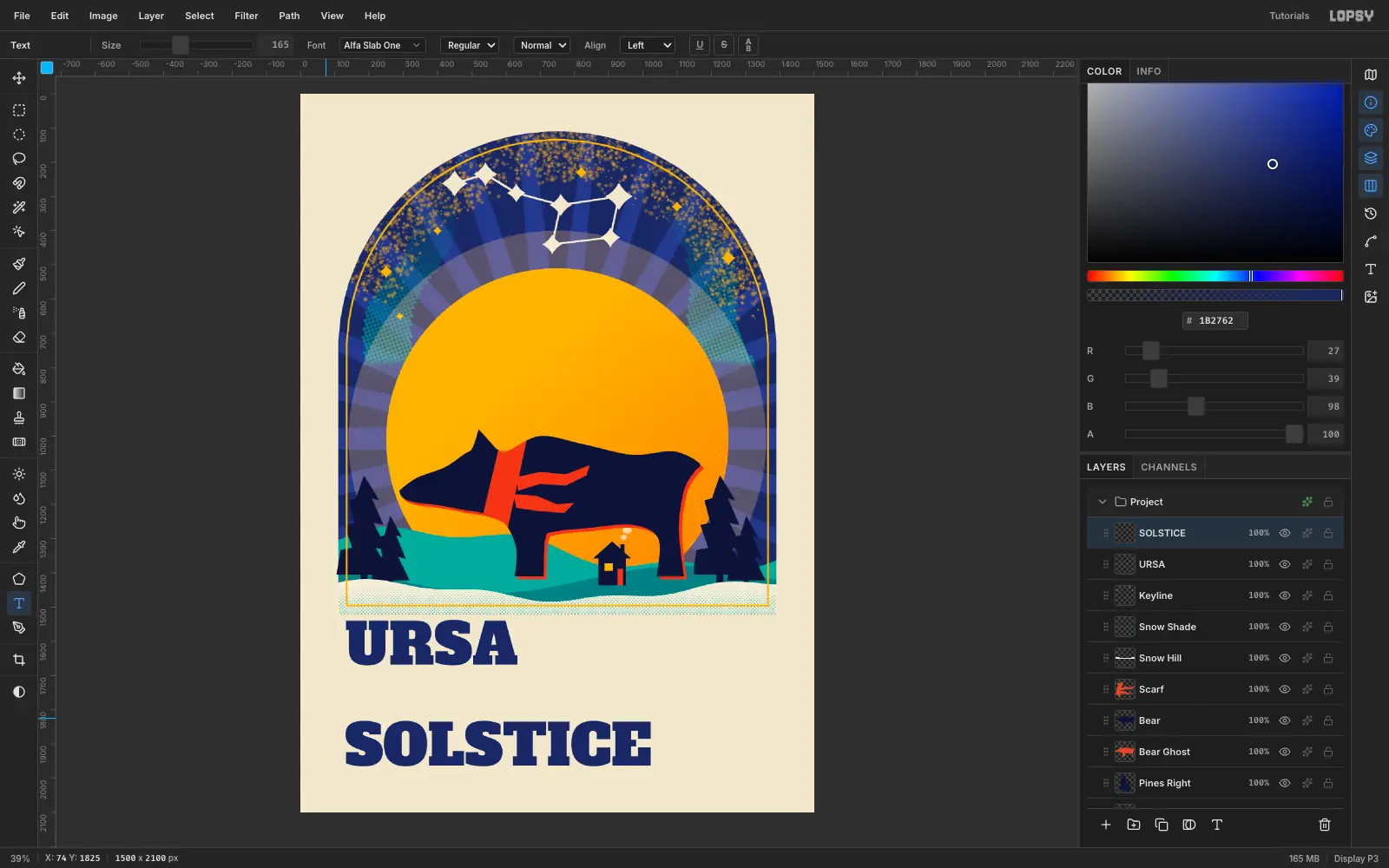The image size is (1389, 868).
Task: Open the Left alignment dropdown
Action: click(x=648, y=45)
